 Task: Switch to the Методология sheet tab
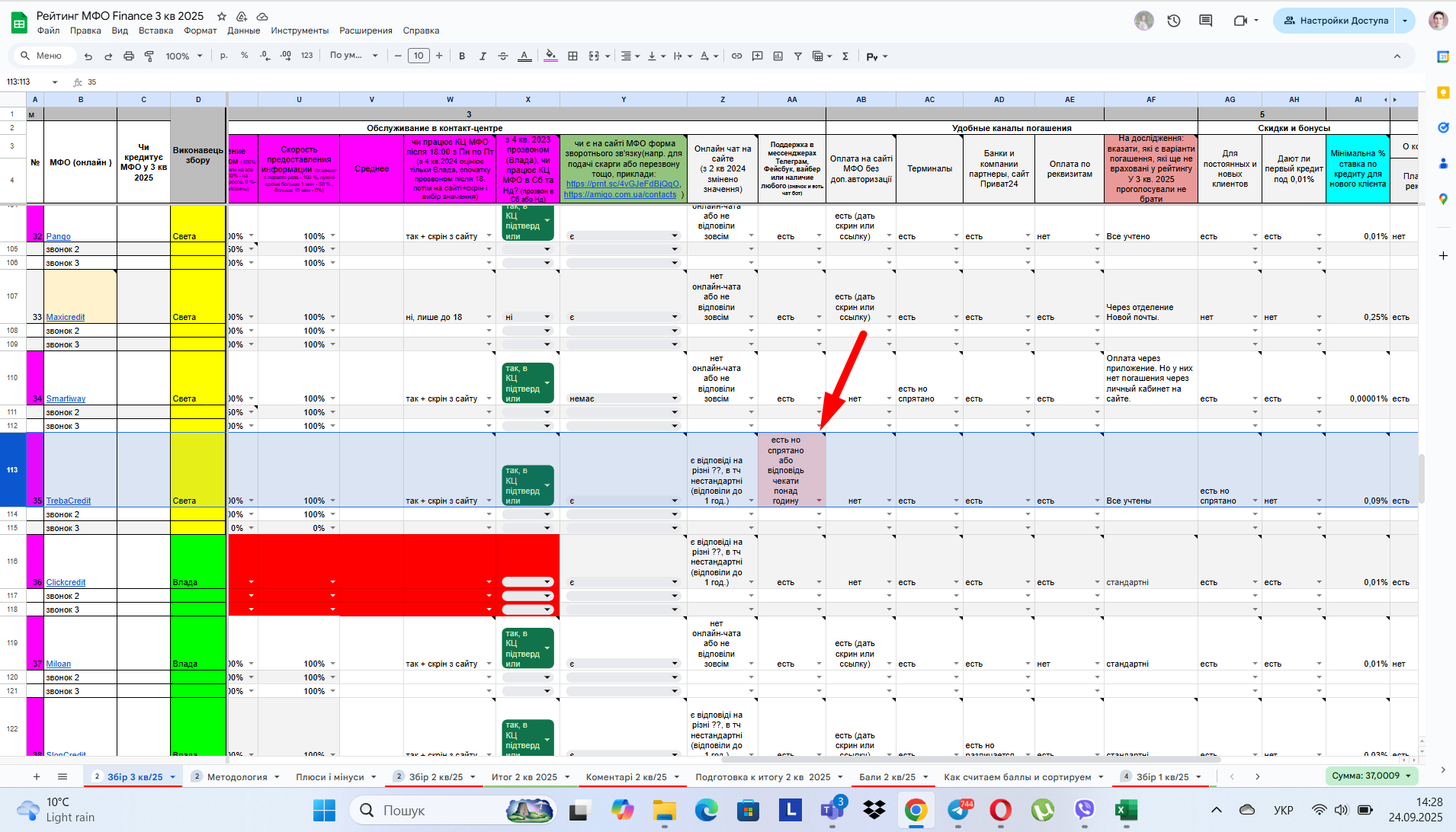pos(237,777)
